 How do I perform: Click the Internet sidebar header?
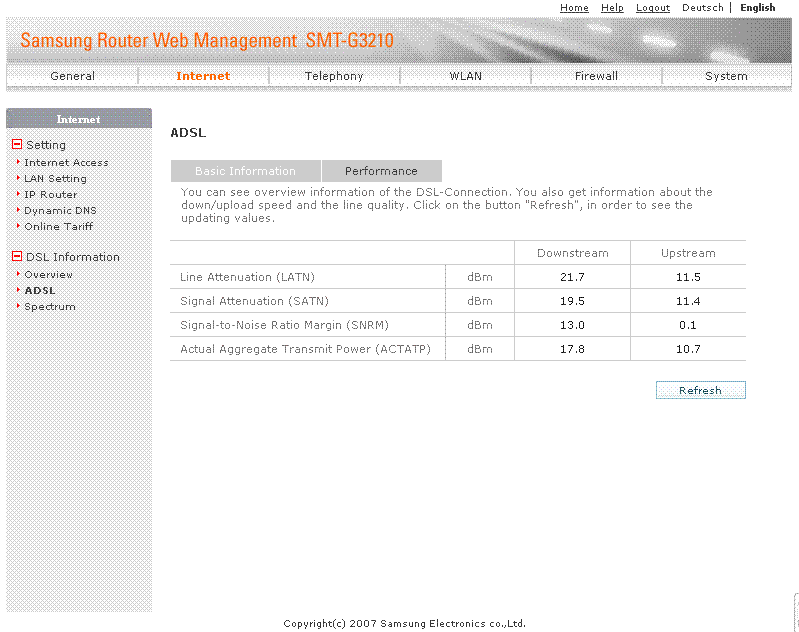point(78,119)
